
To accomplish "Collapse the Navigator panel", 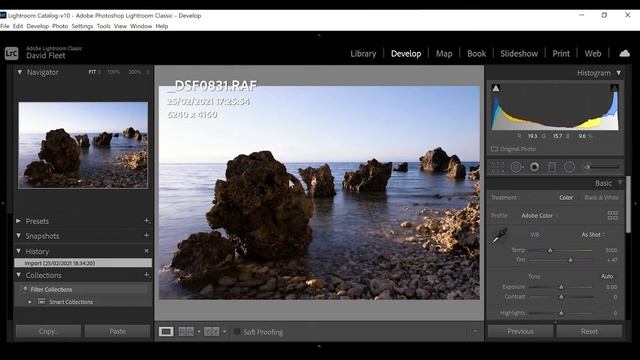I will click(x=20, y=72).
